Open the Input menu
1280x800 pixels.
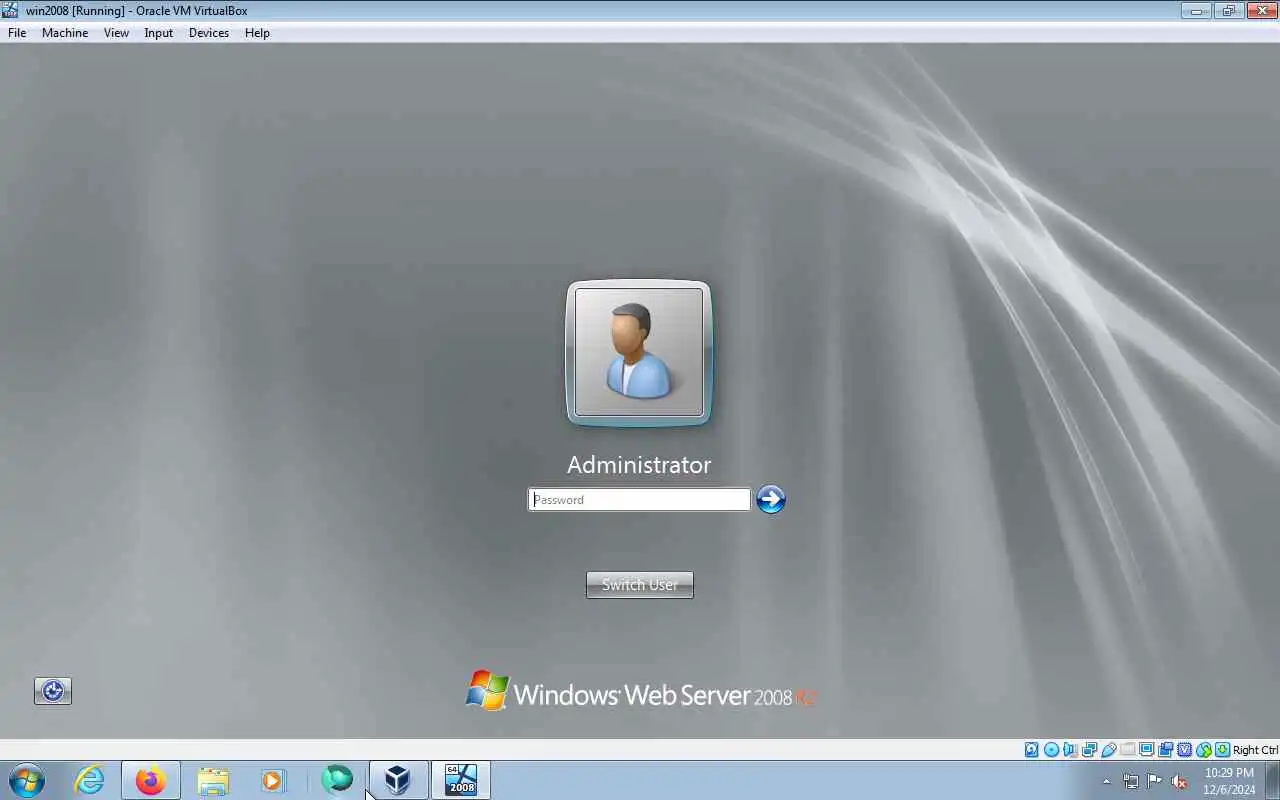[x=158, y=33]
